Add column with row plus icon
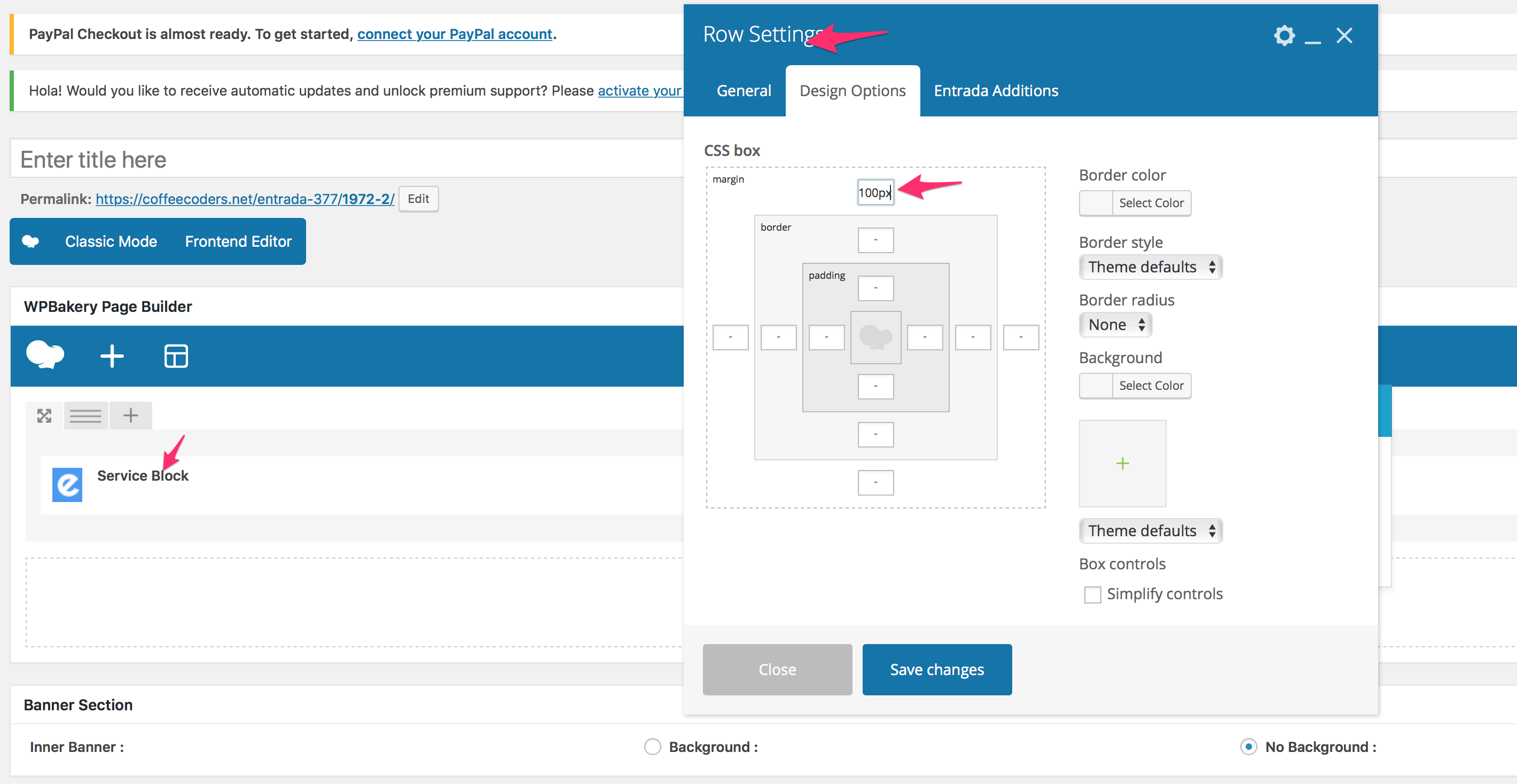The width and height of the screenshot is (1517, 784). [131, 415]
